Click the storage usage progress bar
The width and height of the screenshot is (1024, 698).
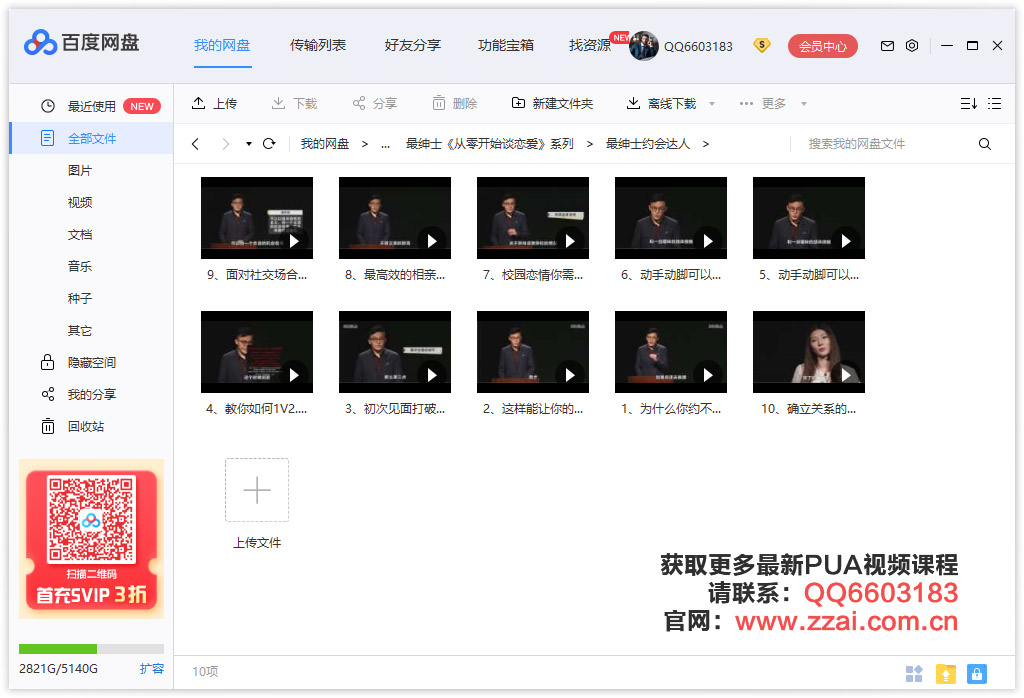pos(91,649)
